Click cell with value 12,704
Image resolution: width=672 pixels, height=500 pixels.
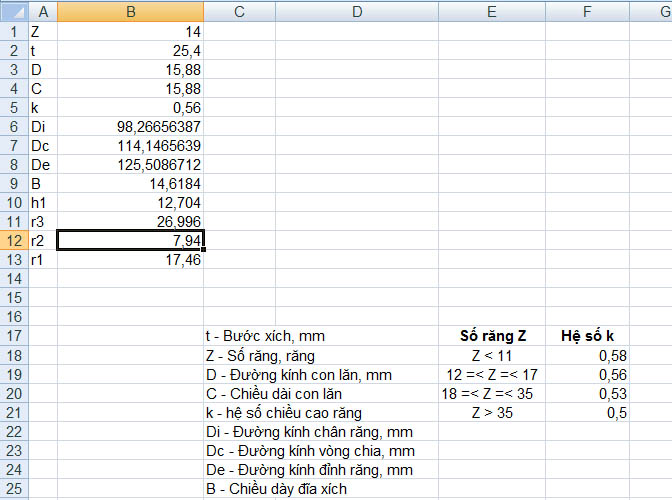(130, 203)
